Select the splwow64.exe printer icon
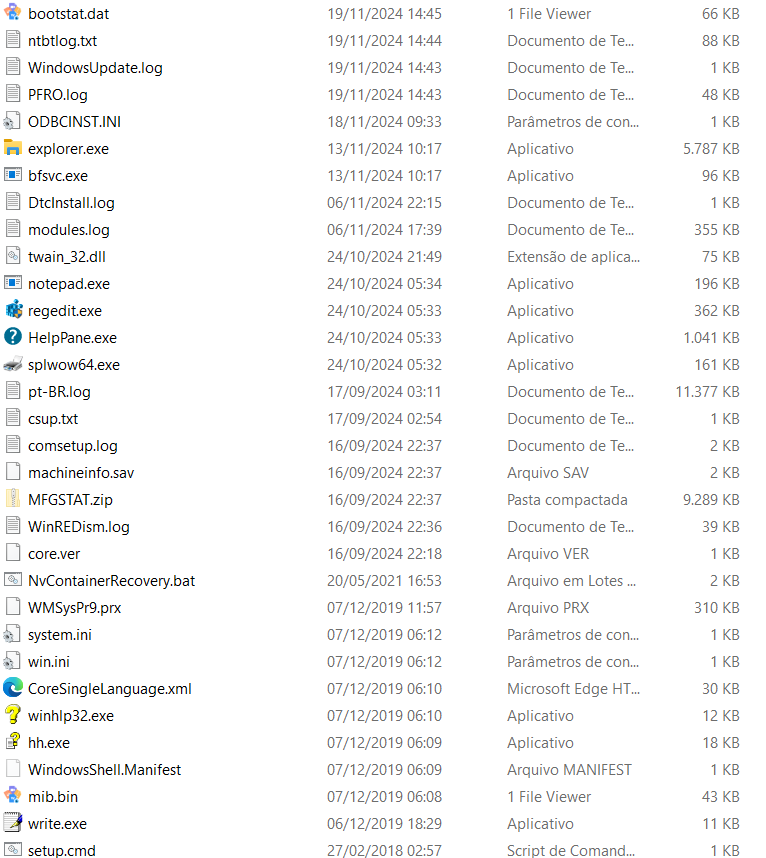766x858 pixels. 13,364
